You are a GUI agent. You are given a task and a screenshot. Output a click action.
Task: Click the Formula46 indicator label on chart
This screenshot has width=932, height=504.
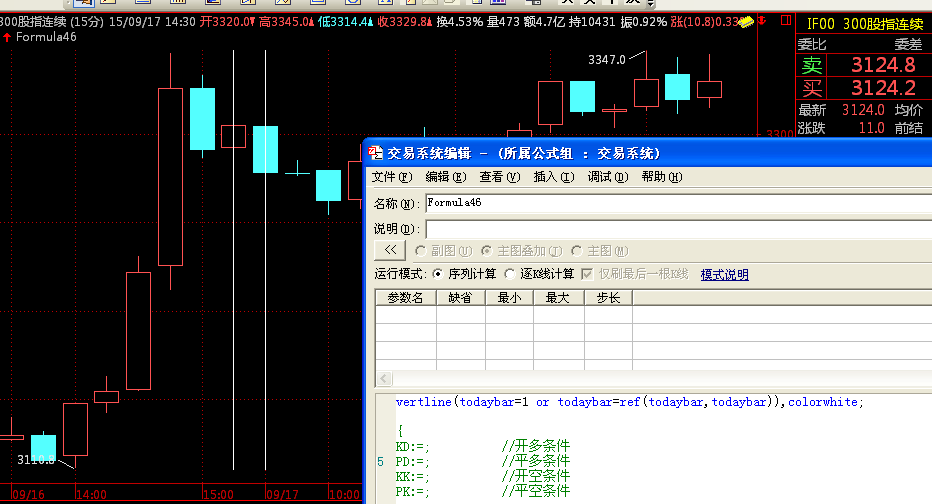(46, 37)
